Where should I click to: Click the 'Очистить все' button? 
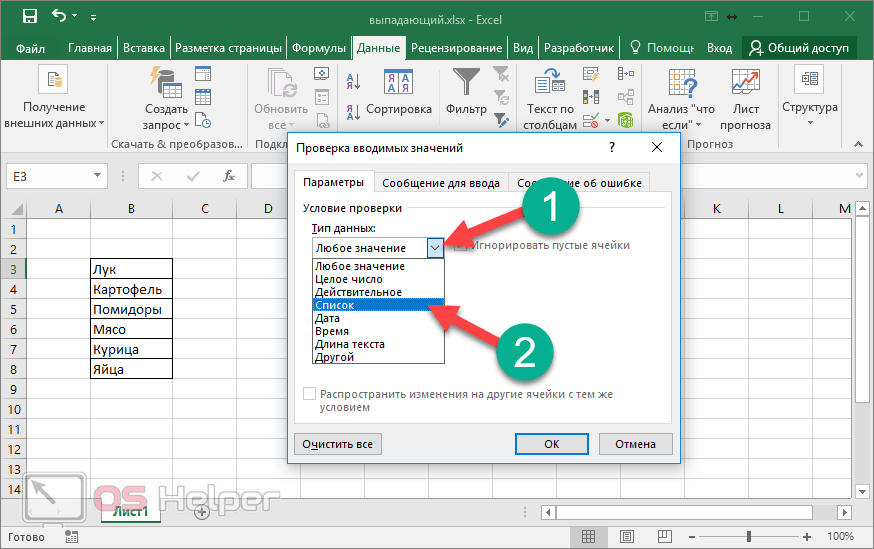point(338,443)
